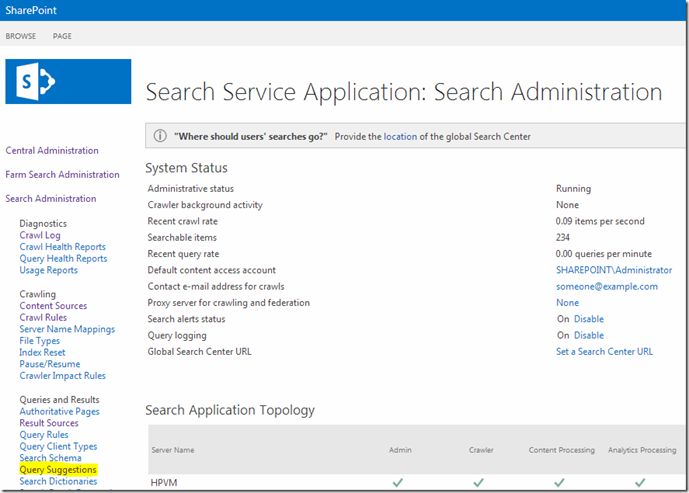Go to Central Administration
The width and height of the screenshot is (689, 493).
(x=52, y=150)
